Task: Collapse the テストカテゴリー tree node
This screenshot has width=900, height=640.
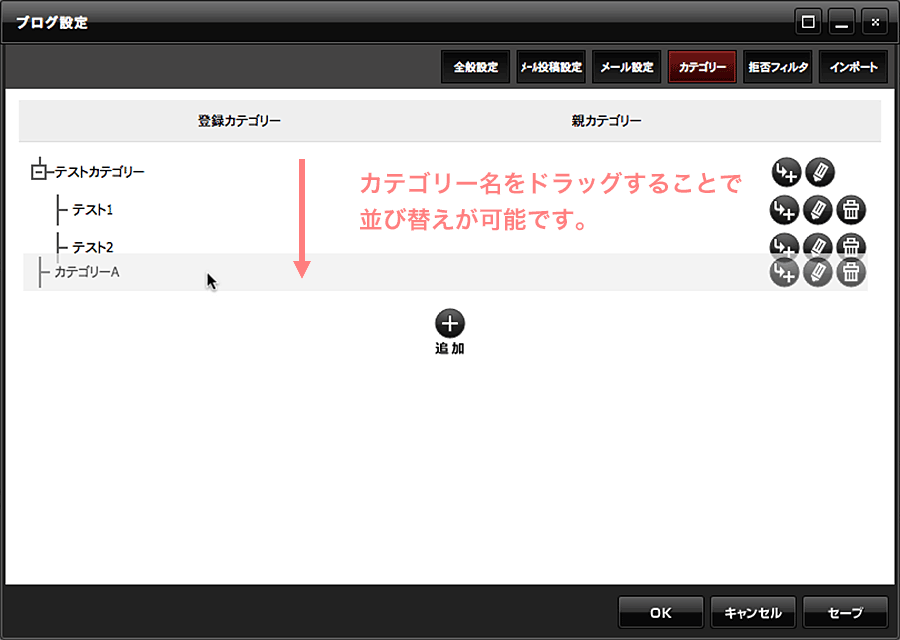Action: click(x=38, y=172)
